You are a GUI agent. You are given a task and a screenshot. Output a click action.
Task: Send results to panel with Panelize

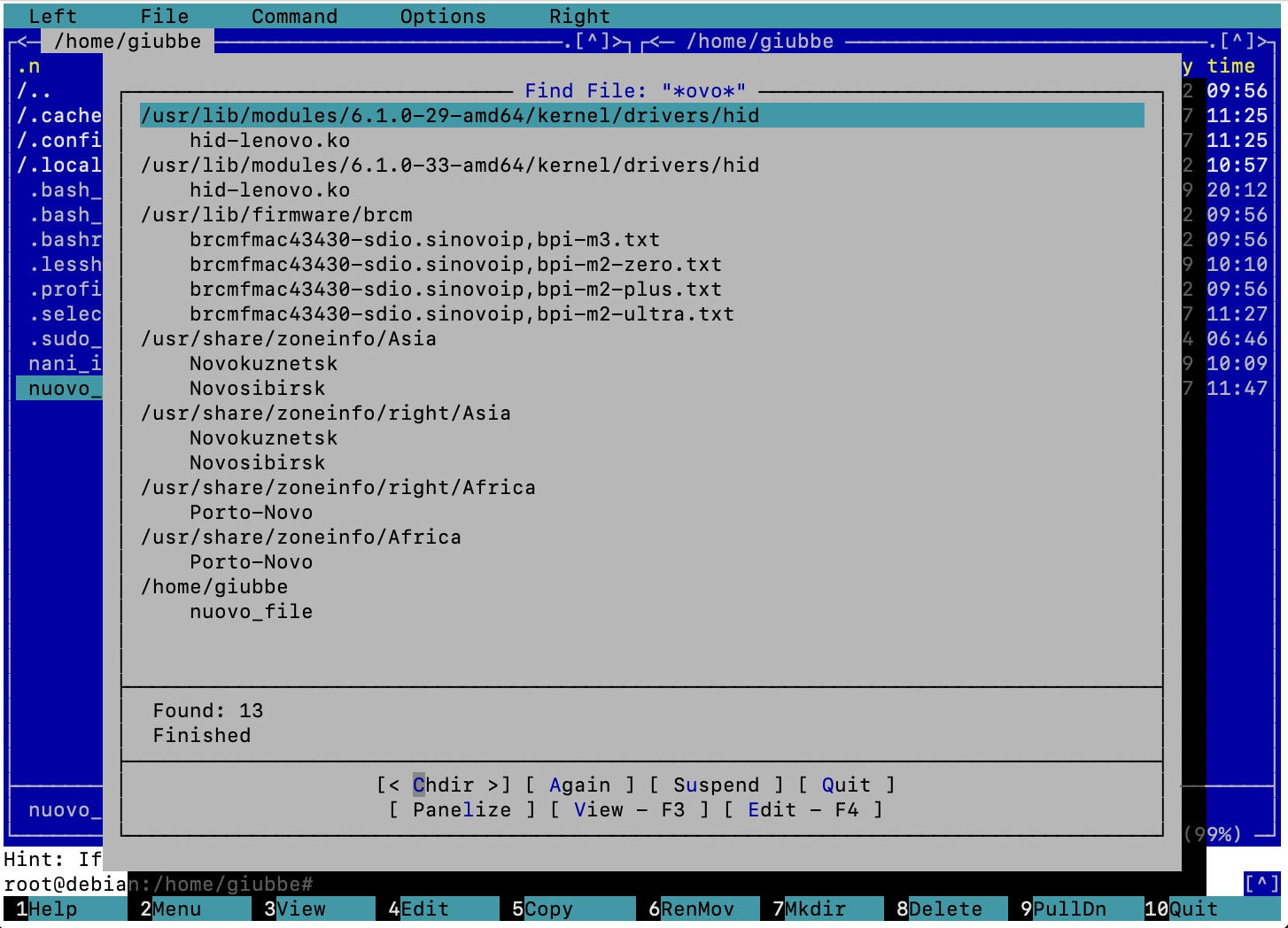(x=462, y=810)
